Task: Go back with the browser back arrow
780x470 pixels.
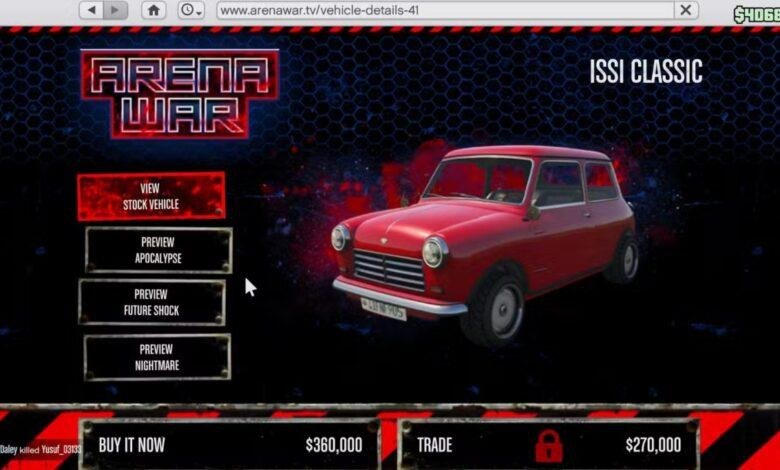Action: 91,10
